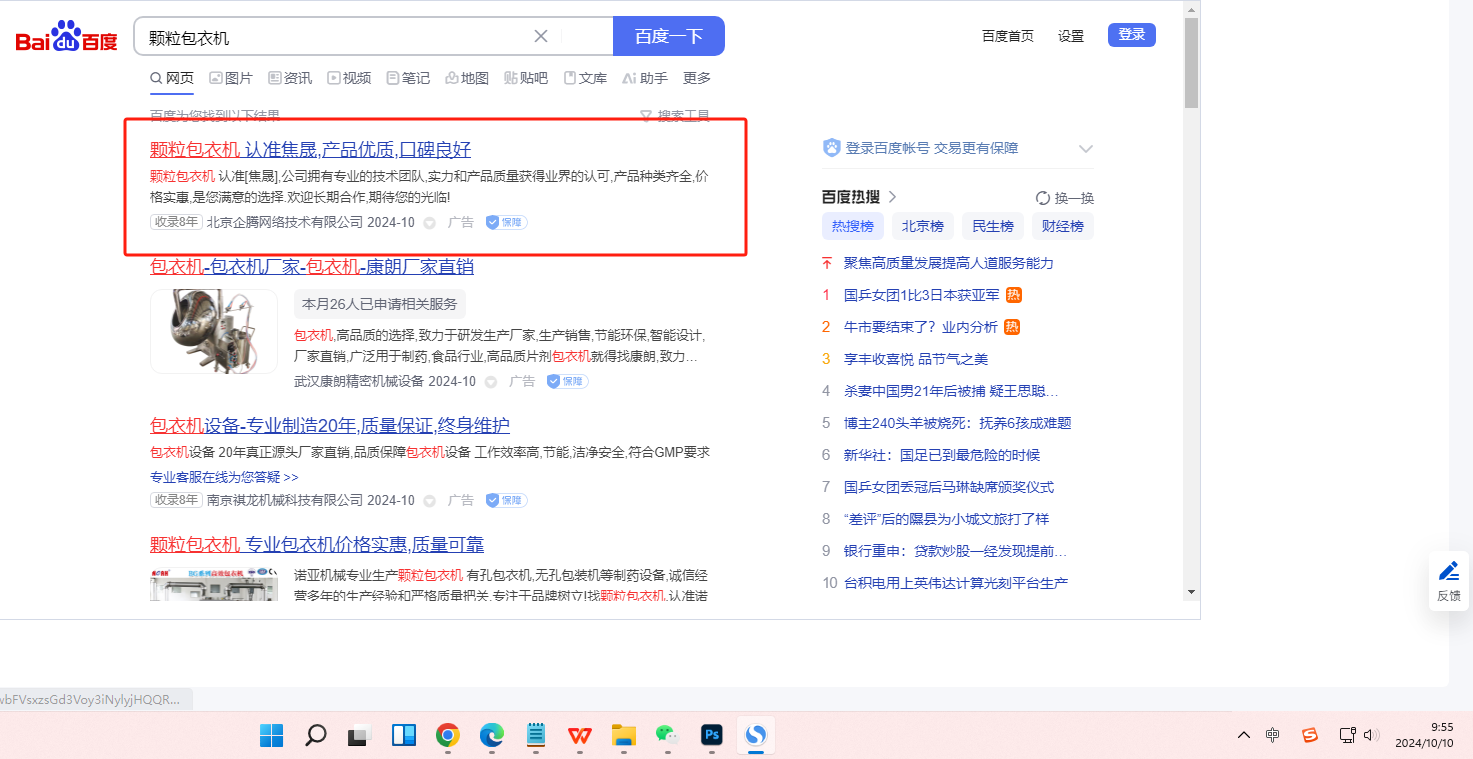Clear the search box with the X icon
This screenshot has width=1473, height=759.
pyautogui.click(x=541, y=37)
